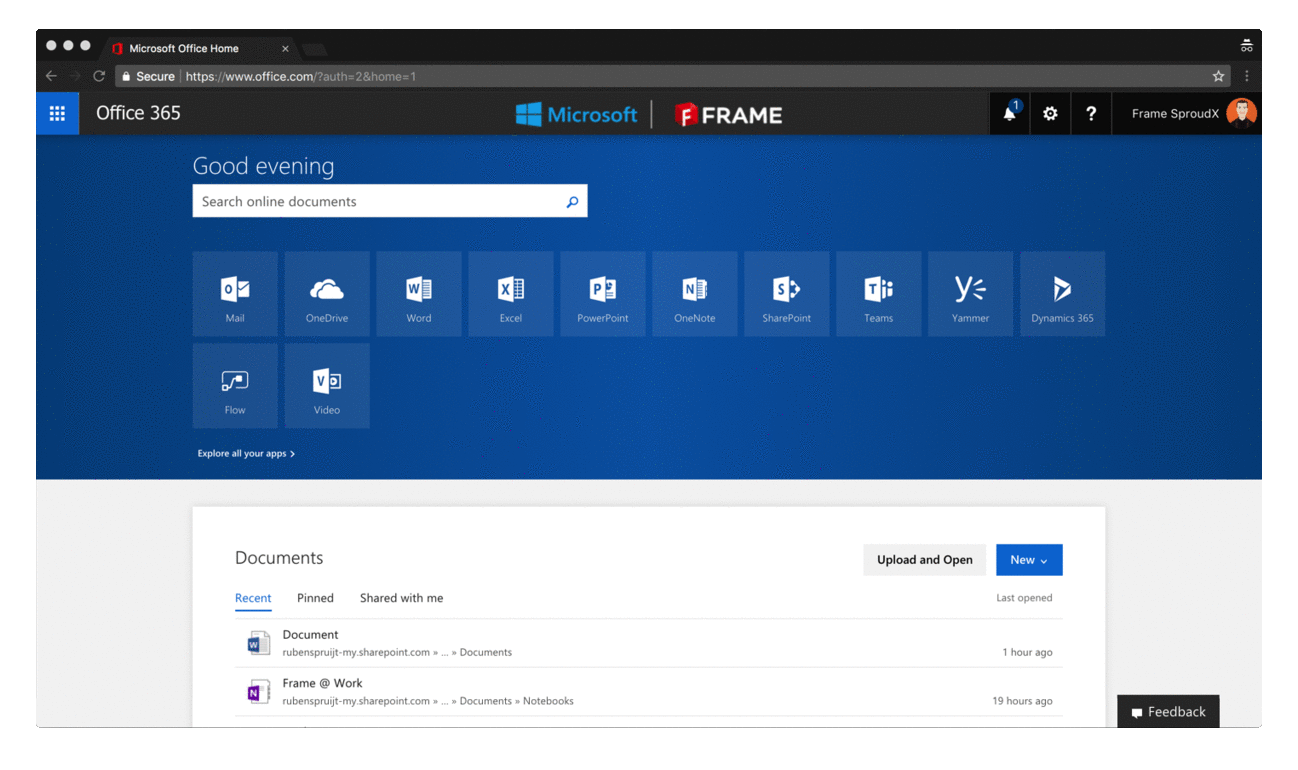Screen dimensions: 1298x770
Task: Open the app launcher waffle icon
Action: click(57, 113)
